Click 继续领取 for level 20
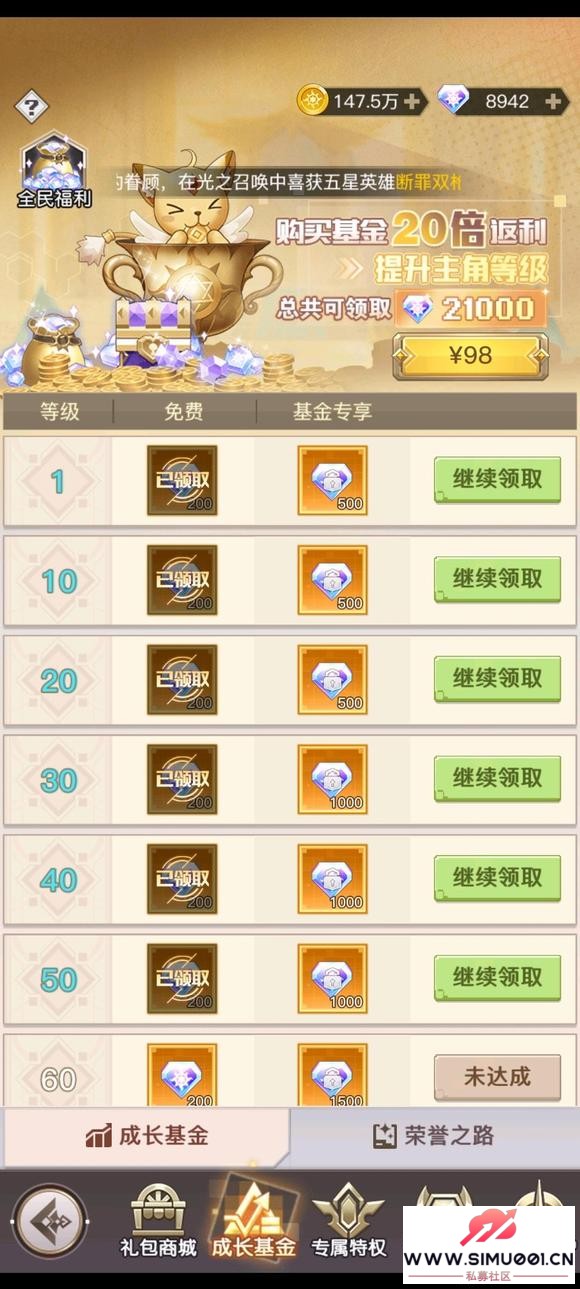 (x=497, y=679)
